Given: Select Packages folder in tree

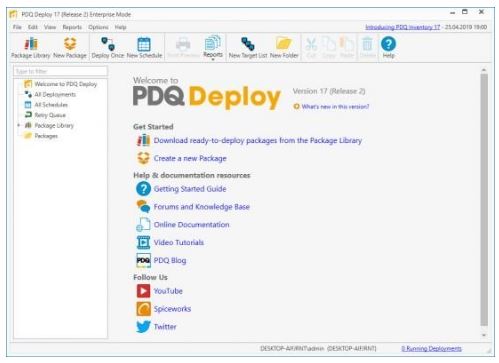Looking at the screenshot, I should point(46,136).
